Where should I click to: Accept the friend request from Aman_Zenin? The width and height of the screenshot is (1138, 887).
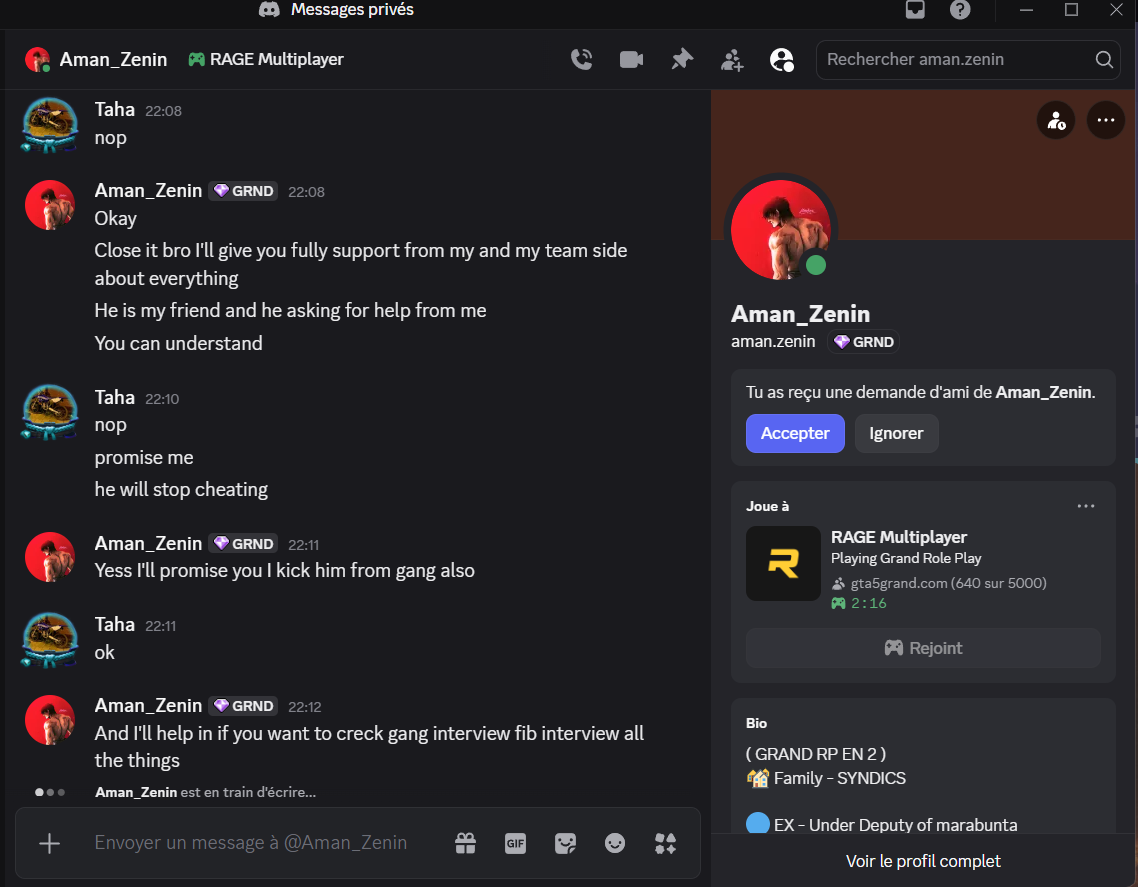(795, 433)
